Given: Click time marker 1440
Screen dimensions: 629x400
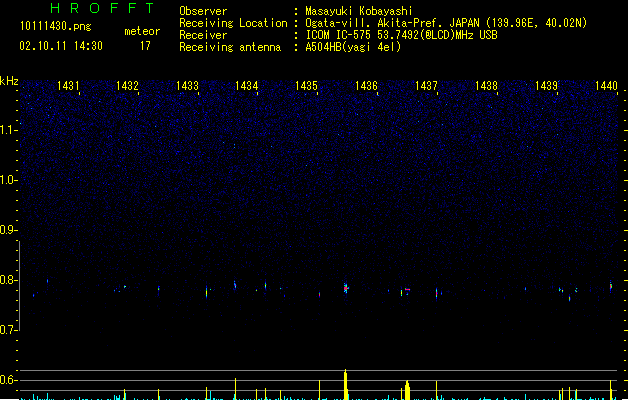Looking at the screenshot, I should (606, 86).
